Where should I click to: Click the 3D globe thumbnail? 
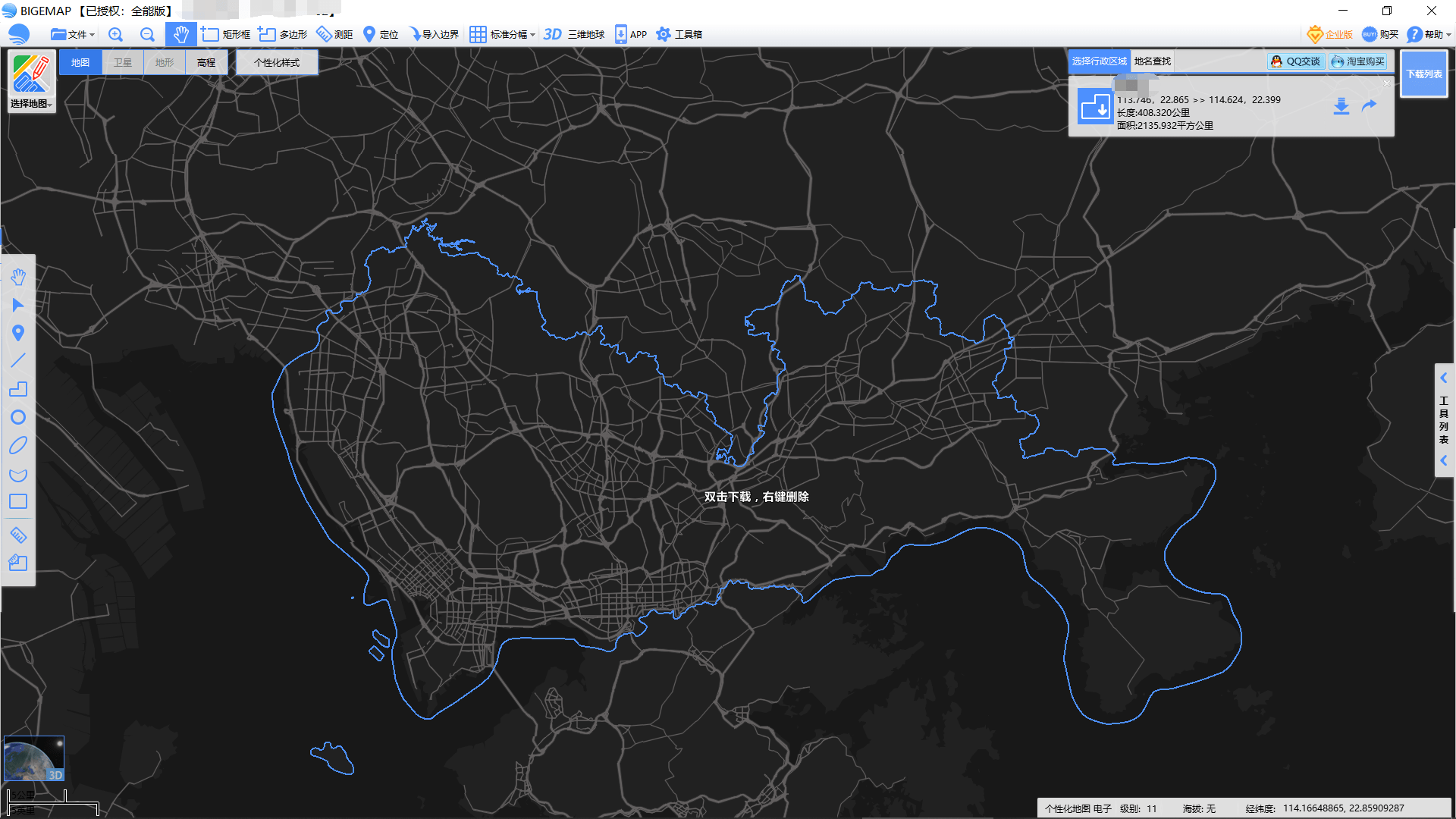click(34, 758)
